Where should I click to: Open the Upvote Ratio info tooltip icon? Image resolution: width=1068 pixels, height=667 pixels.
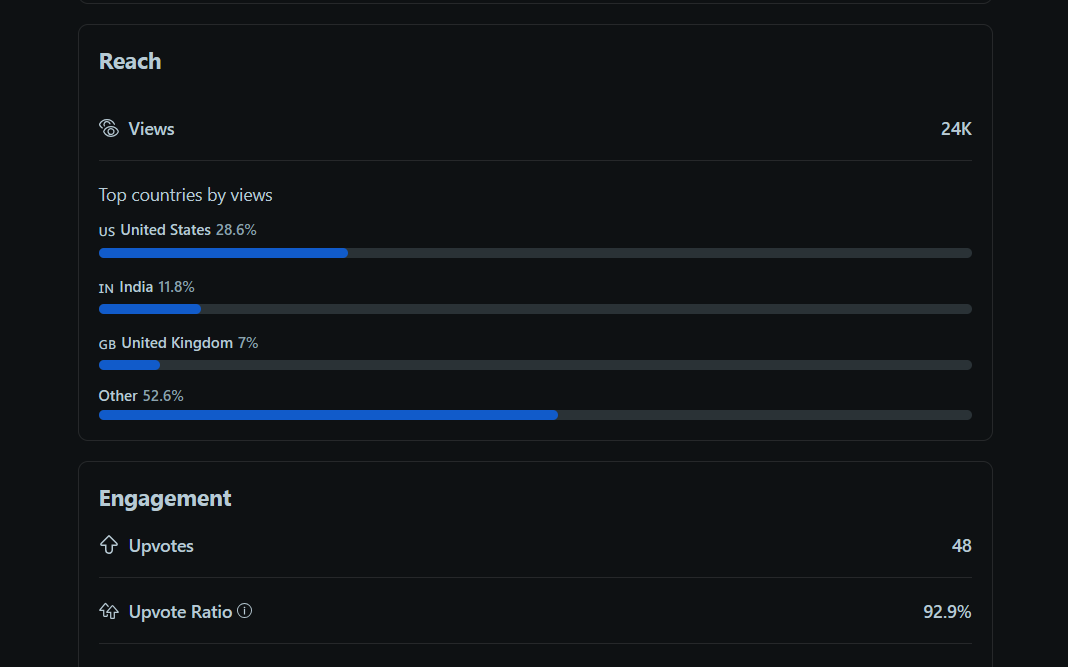click(x=245, y=611)
